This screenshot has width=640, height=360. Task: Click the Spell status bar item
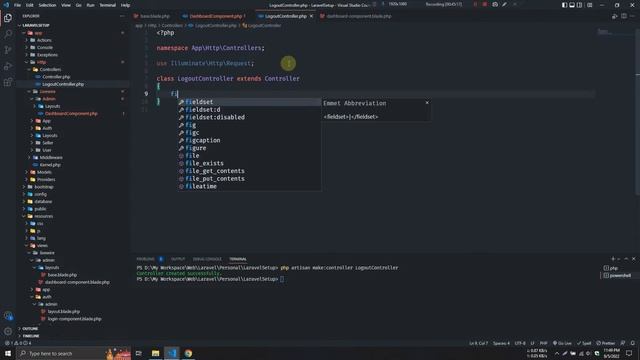(x=584, y=343)
